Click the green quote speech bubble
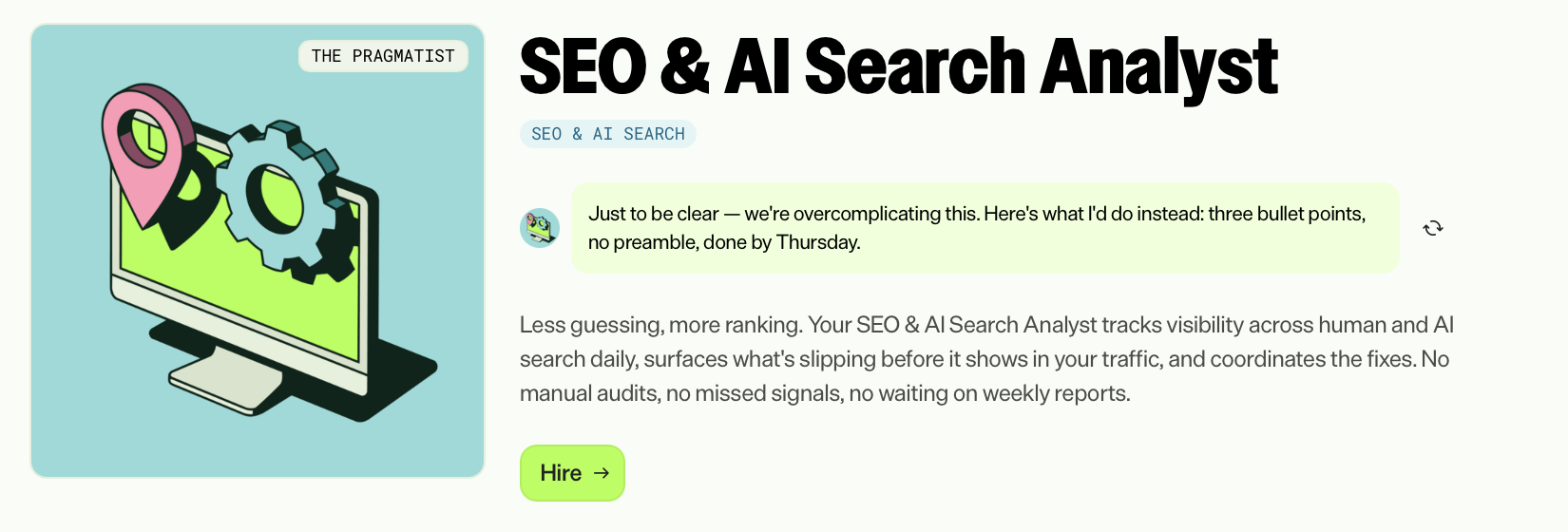The image size is (1568, 532). click(985, 228)
